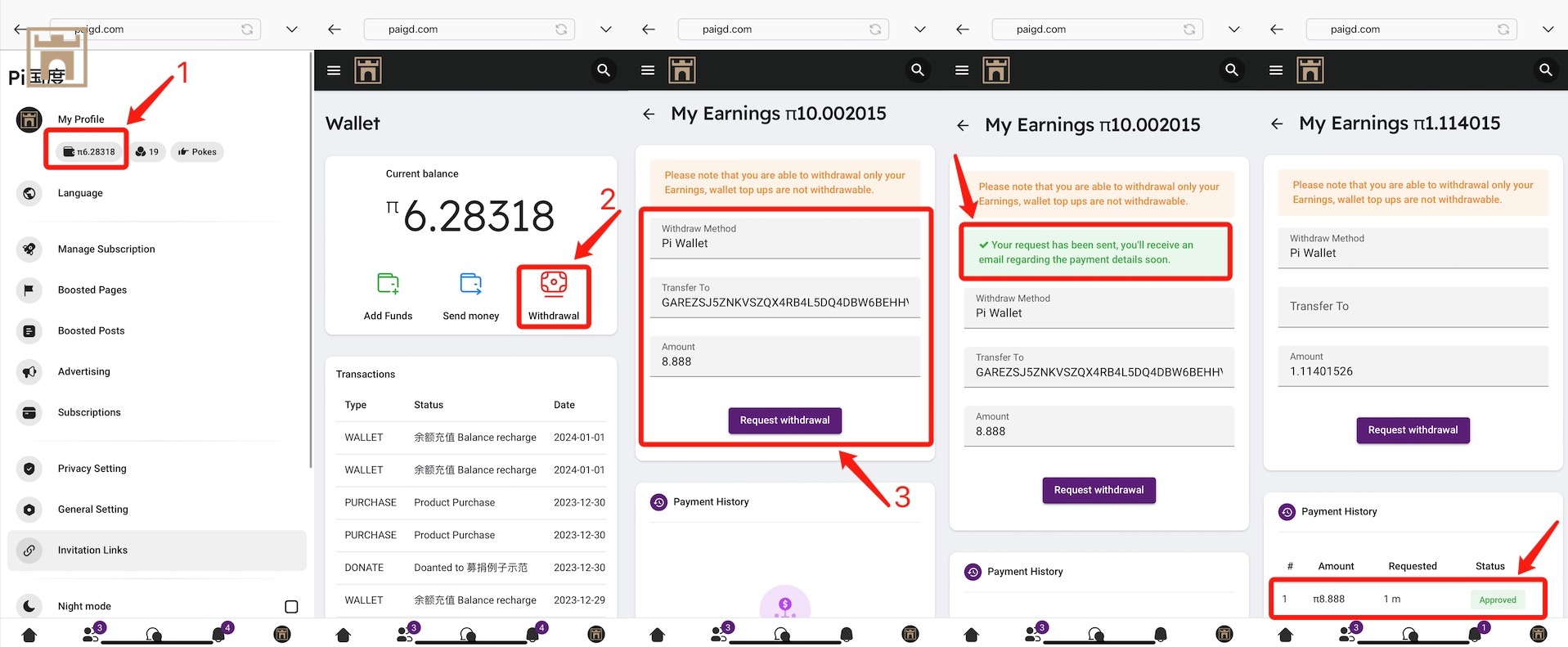This screenshot has height=647, width=1568.
Task: Expand browser chevron above the profile sidebar
Action: pyautogui.click(x=291, y=29)
